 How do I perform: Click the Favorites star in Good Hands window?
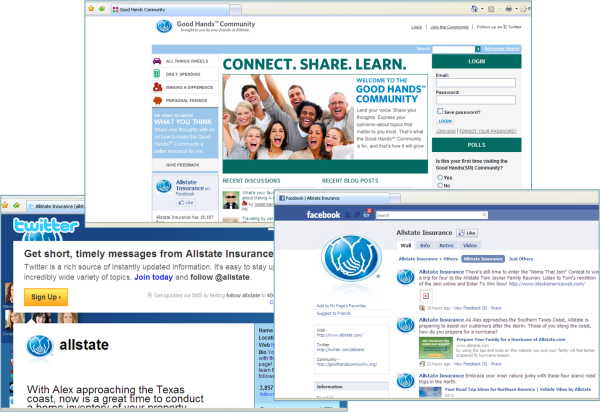point(91,8)
